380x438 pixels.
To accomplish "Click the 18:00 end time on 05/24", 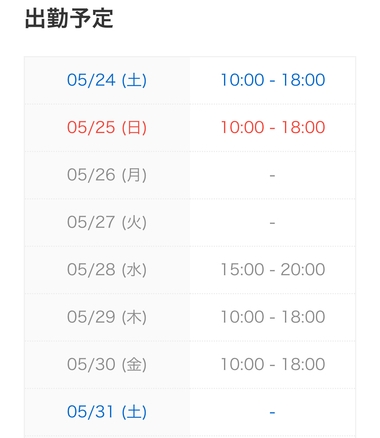I will 303,80.
